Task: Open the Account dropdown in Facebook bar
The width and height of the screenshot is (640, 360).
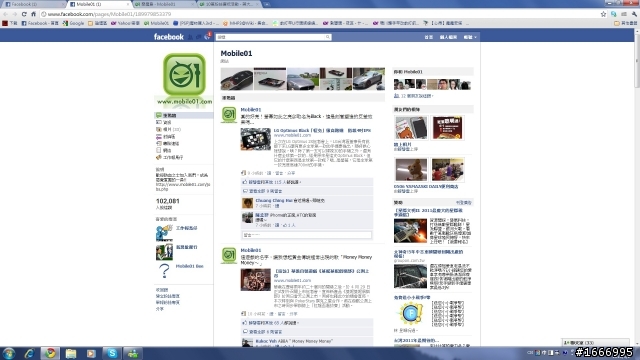Action: coord(470,37)
